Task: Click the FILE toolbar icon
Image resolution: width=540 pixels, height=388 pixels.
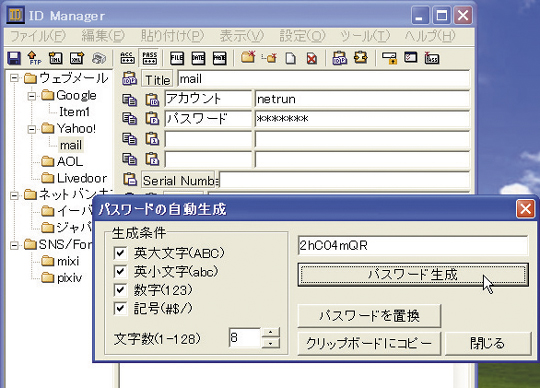Action: pos(177,58)
